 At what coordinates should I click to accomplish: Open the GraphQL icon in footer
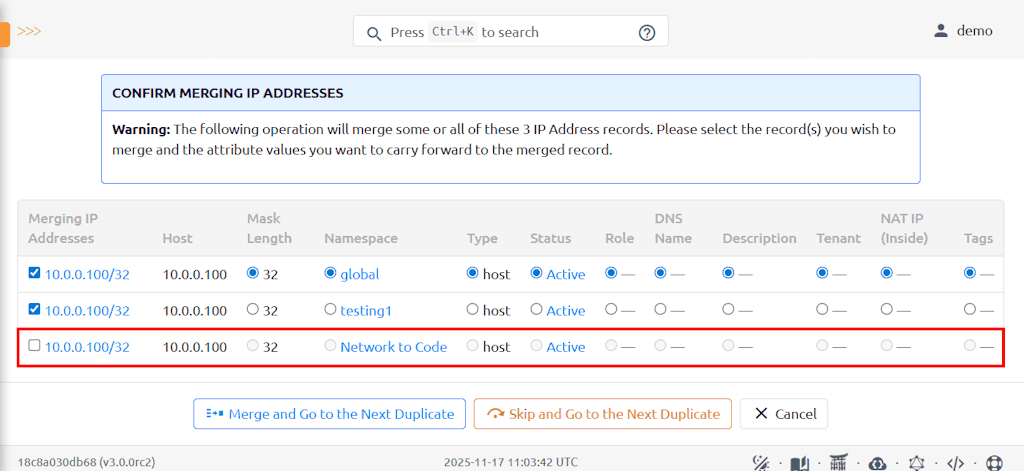(x=917, y=463)
